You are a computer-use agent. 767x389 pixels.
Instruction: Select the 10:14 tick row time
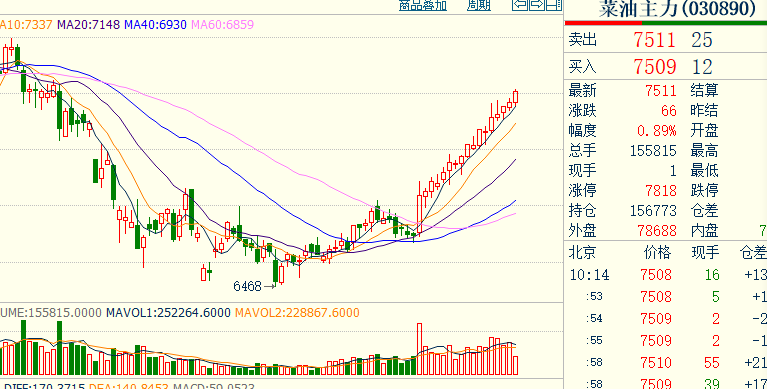(x=589, y=275)
